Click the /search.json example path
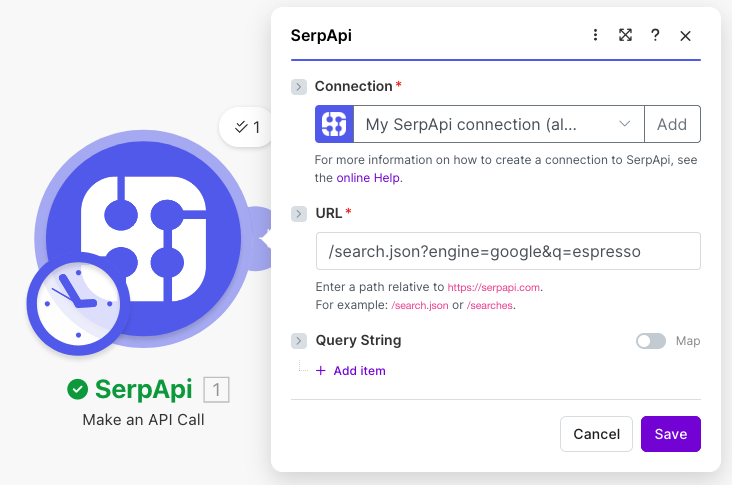Image resolution: width=732 pixels, height=485 pixels. click(420, 305)
